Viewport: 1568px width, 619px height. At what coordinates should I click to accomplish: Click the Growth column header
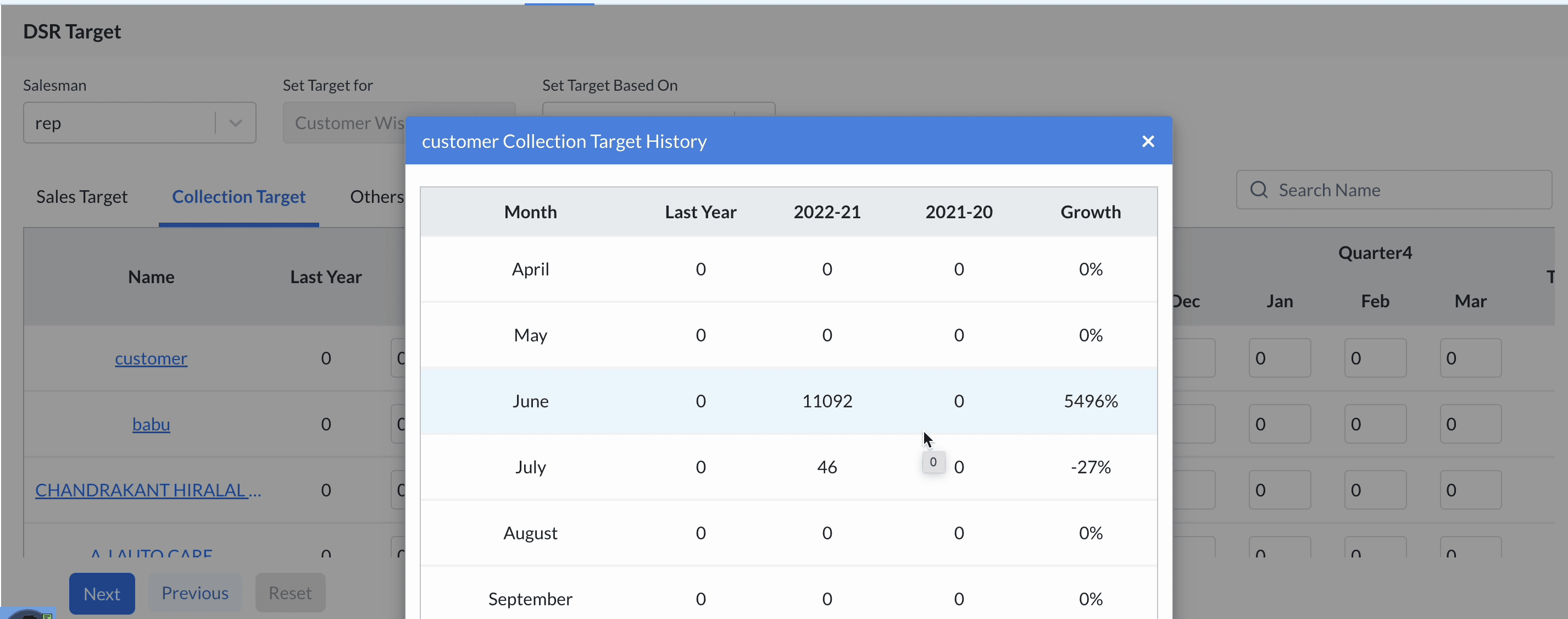[1090, 212]
